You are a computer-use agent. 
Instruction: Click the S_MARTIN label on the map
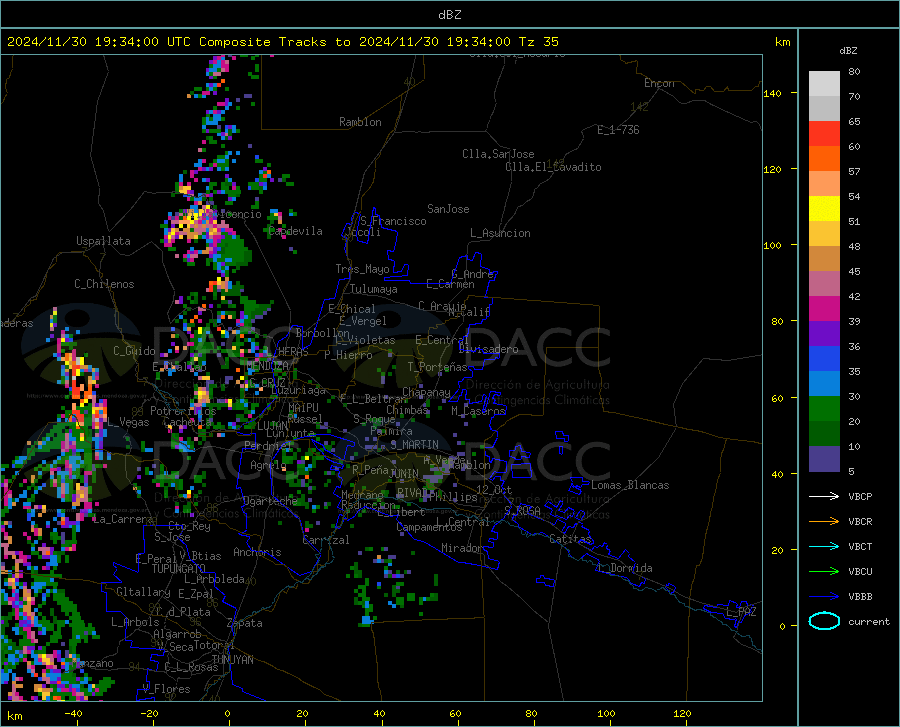[x=414, y=445]
